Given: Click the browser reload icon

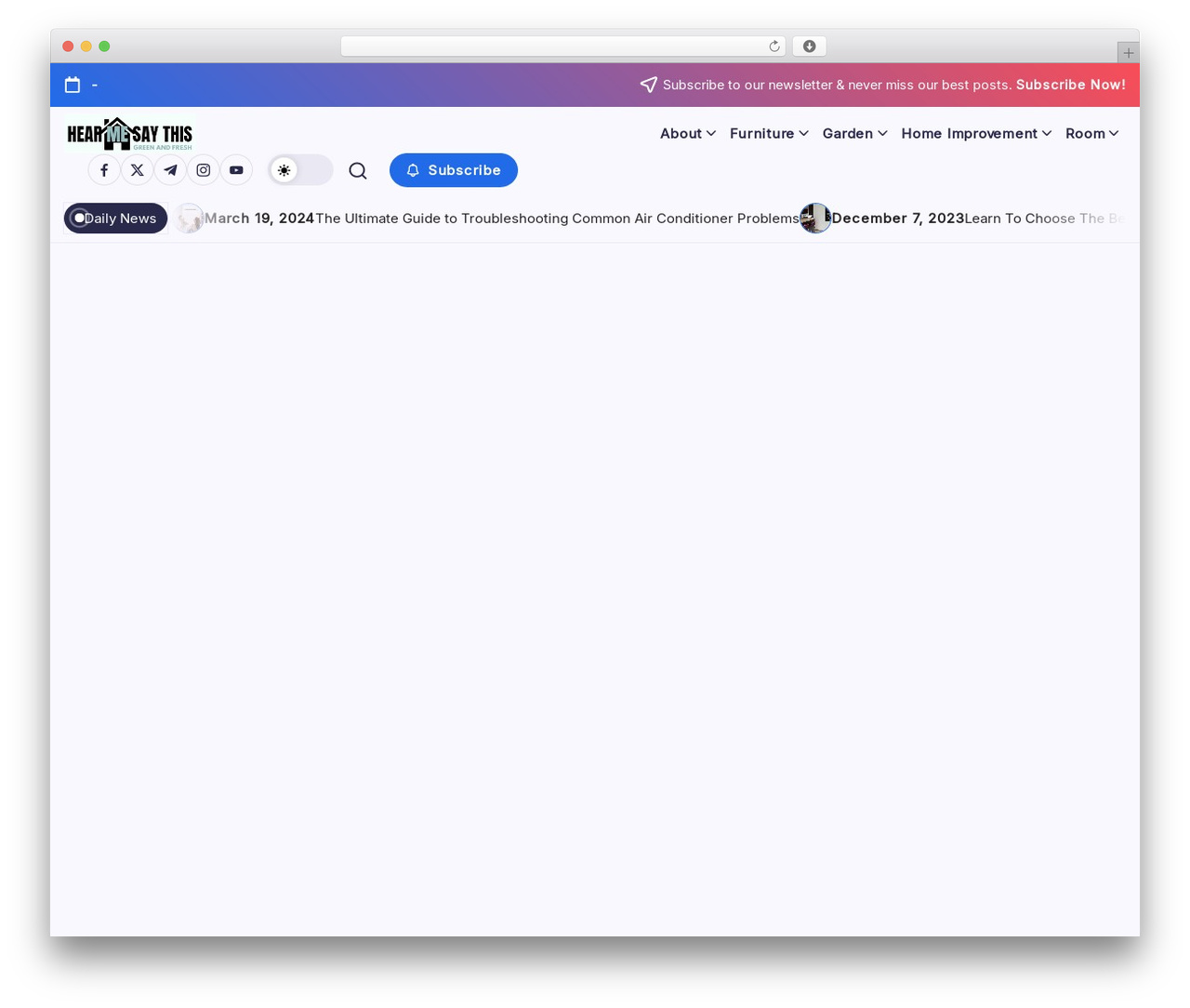Looking at the screenshot, I should (774, 46).
